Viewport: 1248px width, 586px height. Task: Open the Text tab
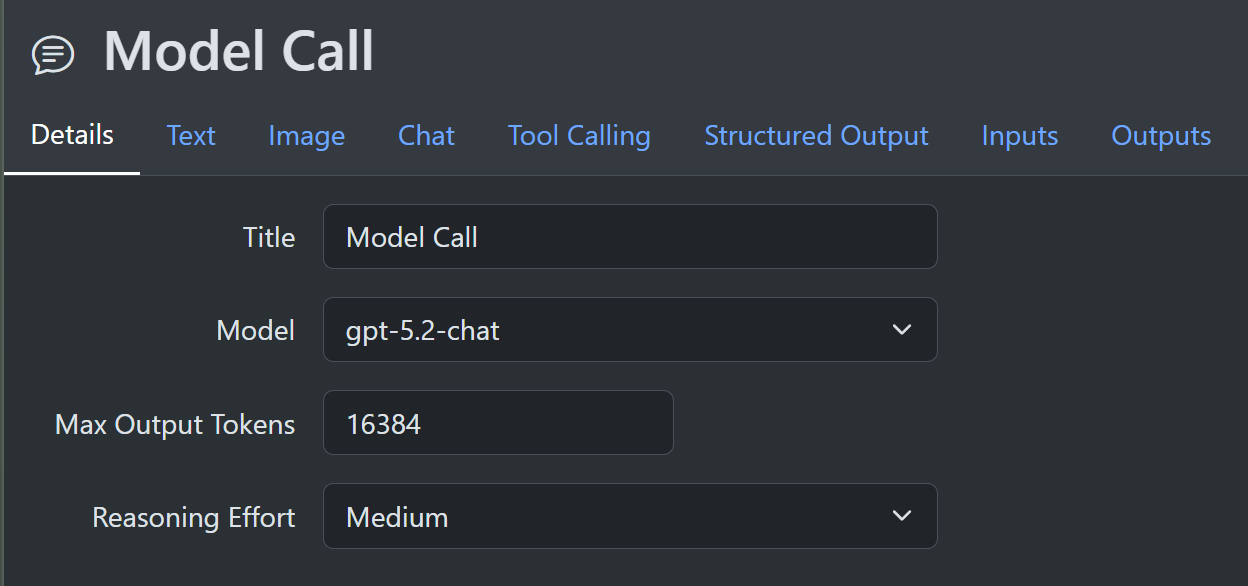click(191, 136)
